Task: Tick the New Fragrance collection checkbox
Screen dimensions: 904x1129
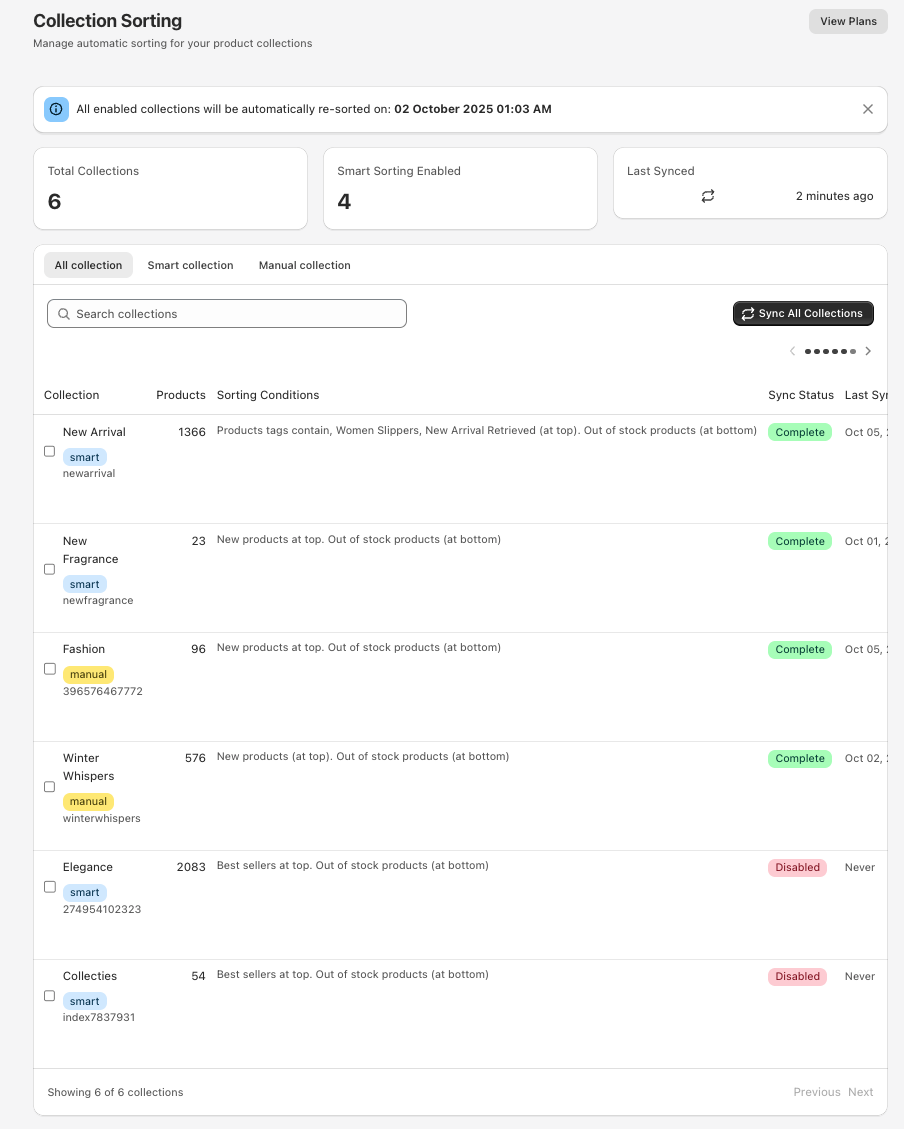Action: [x=50, y=569]
